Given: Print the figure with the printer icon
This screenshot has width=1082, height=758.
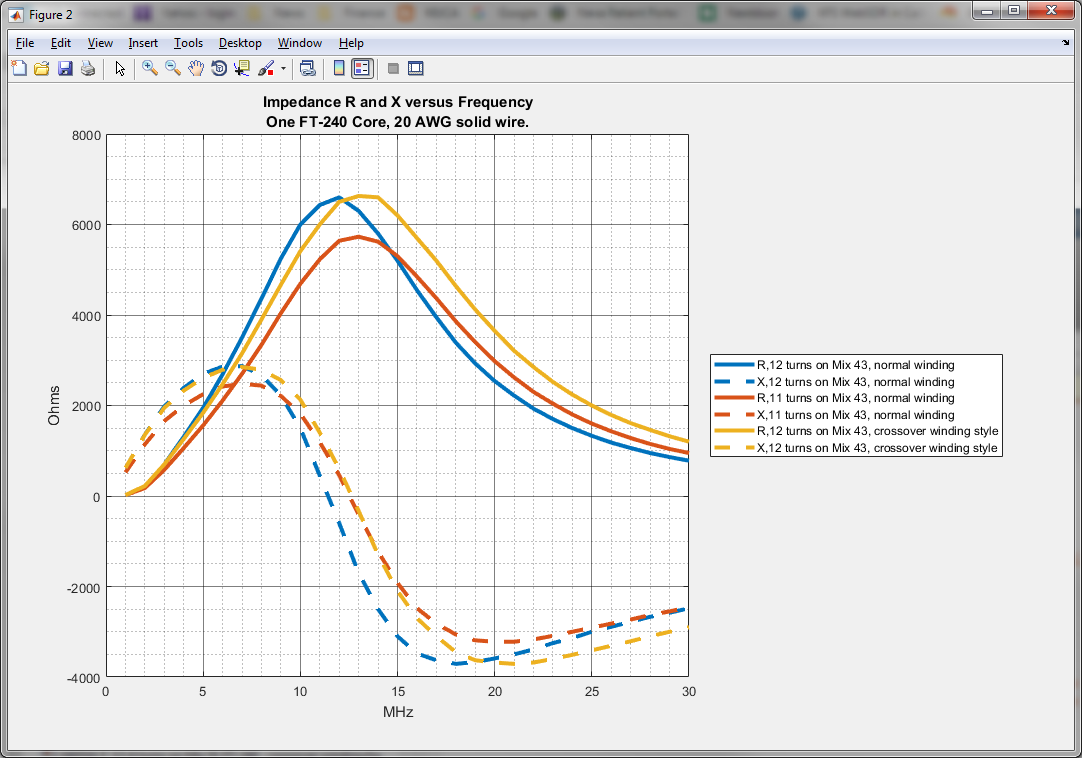Looking at the screenshot, I should pos(88,68).
